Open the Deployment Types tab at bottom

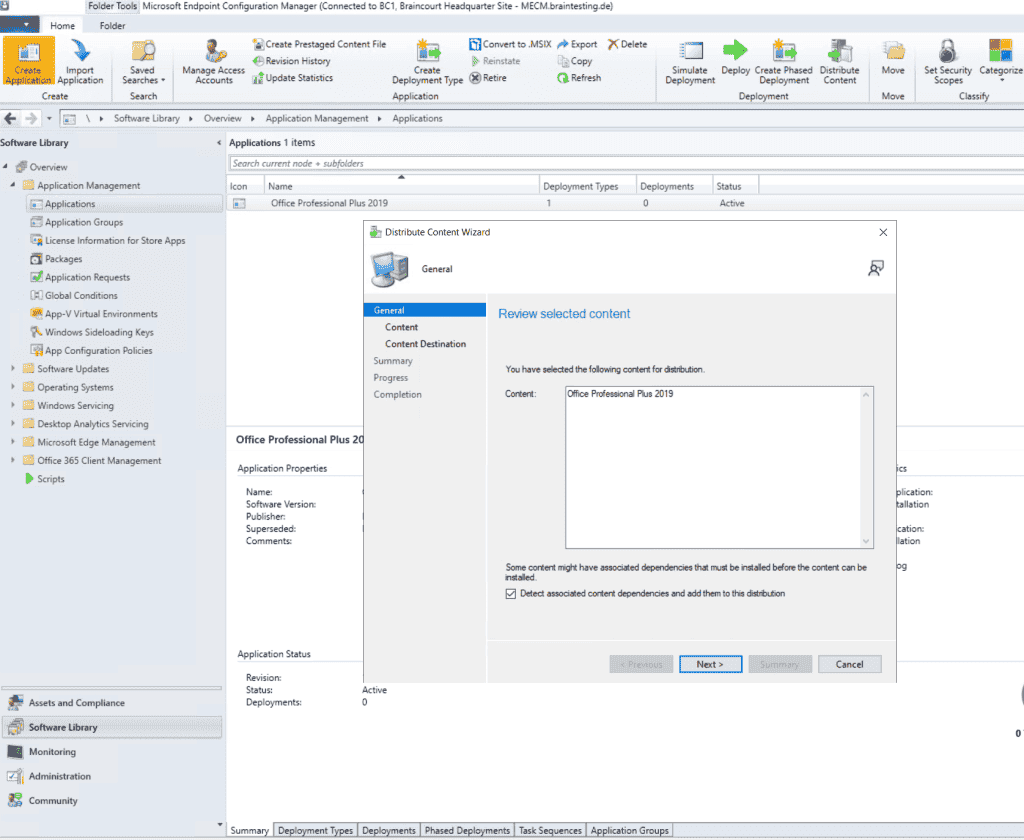[x=315, y=830]
